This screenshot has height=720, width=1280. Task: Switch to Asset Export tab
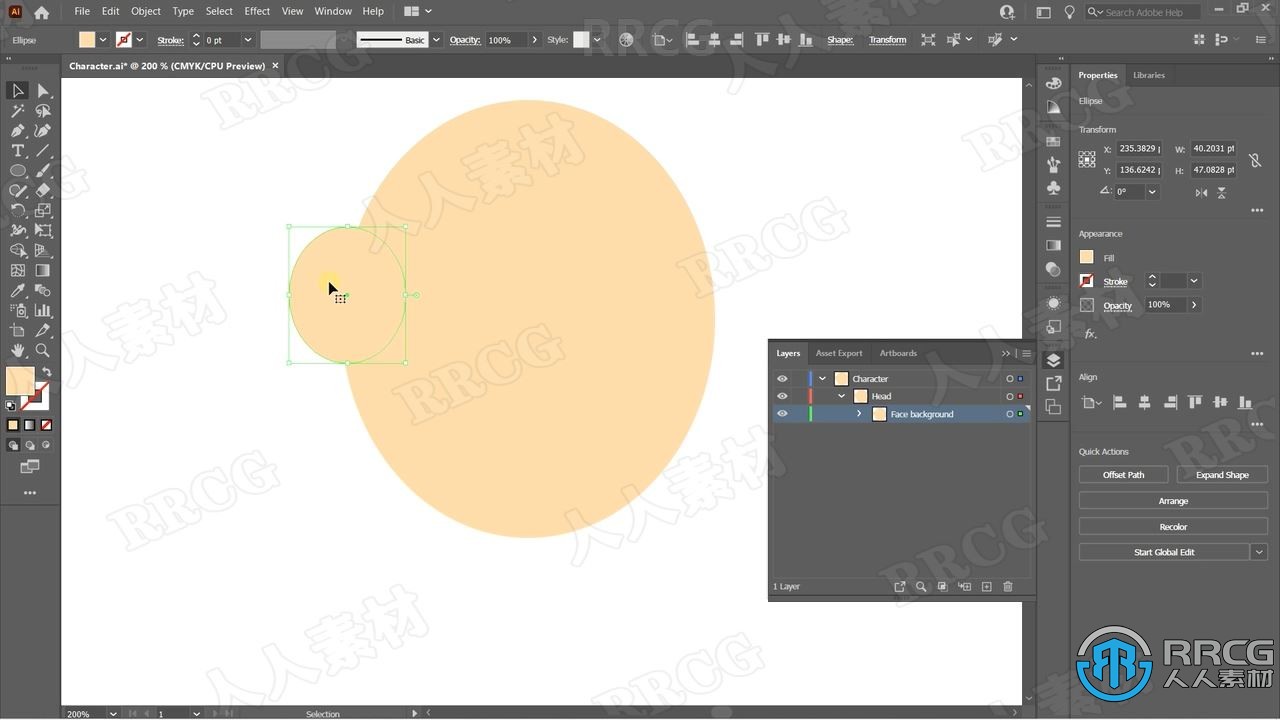[x=839, y=353]
